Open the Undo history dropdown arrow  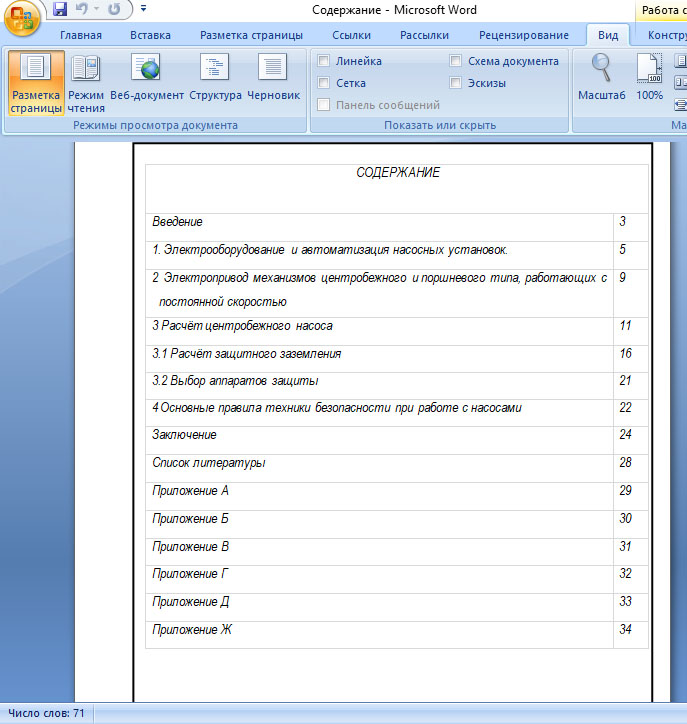point(96,10)
